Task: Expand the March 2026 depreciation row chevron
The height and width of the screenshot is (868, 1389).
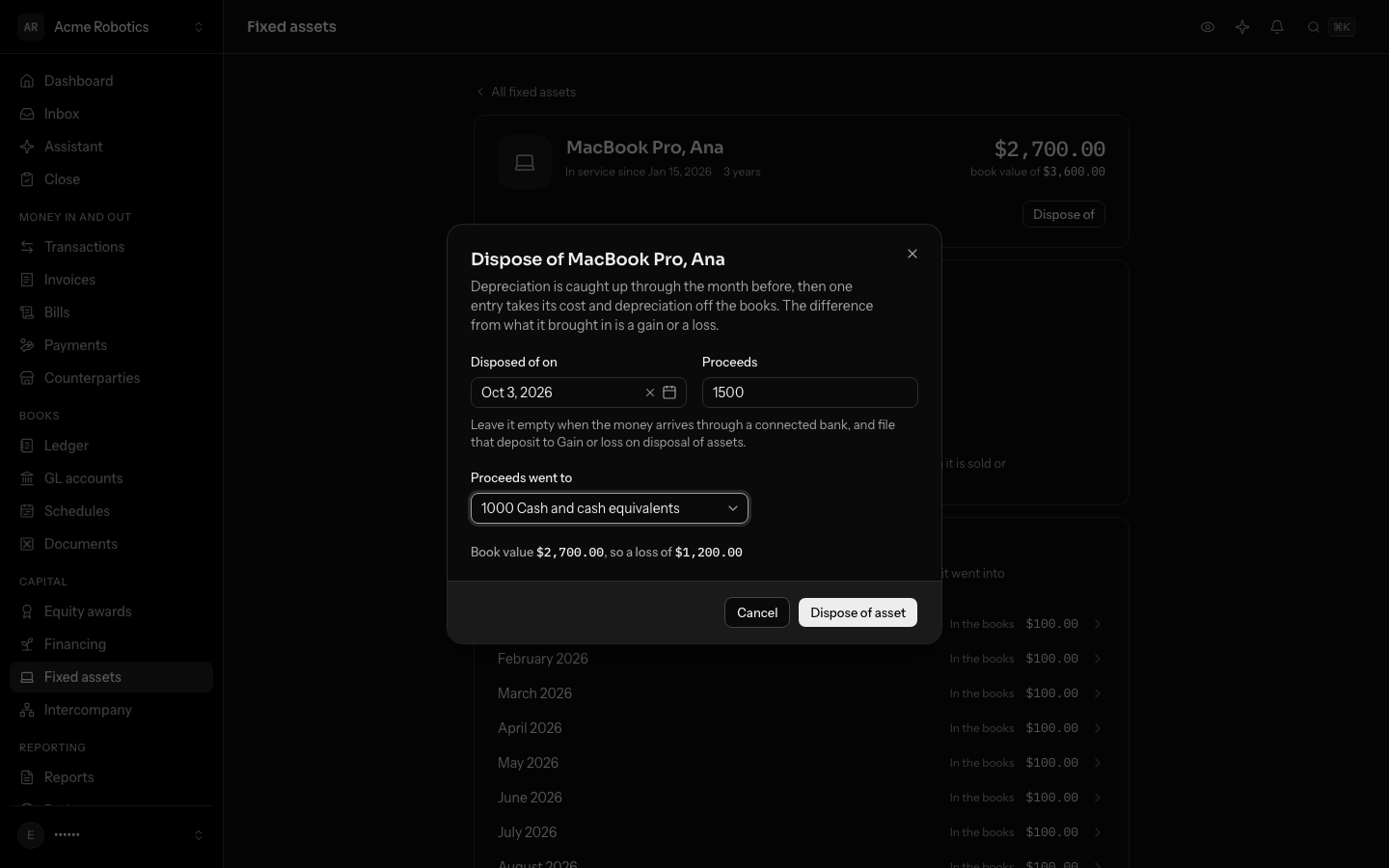Action: click(x=1098, y=693)
